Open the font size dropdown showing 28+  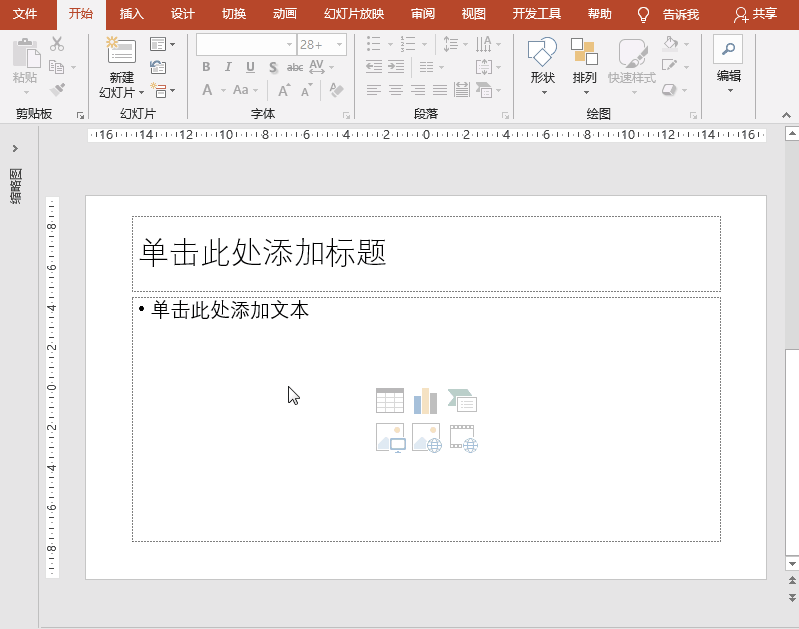pos(340,45)
